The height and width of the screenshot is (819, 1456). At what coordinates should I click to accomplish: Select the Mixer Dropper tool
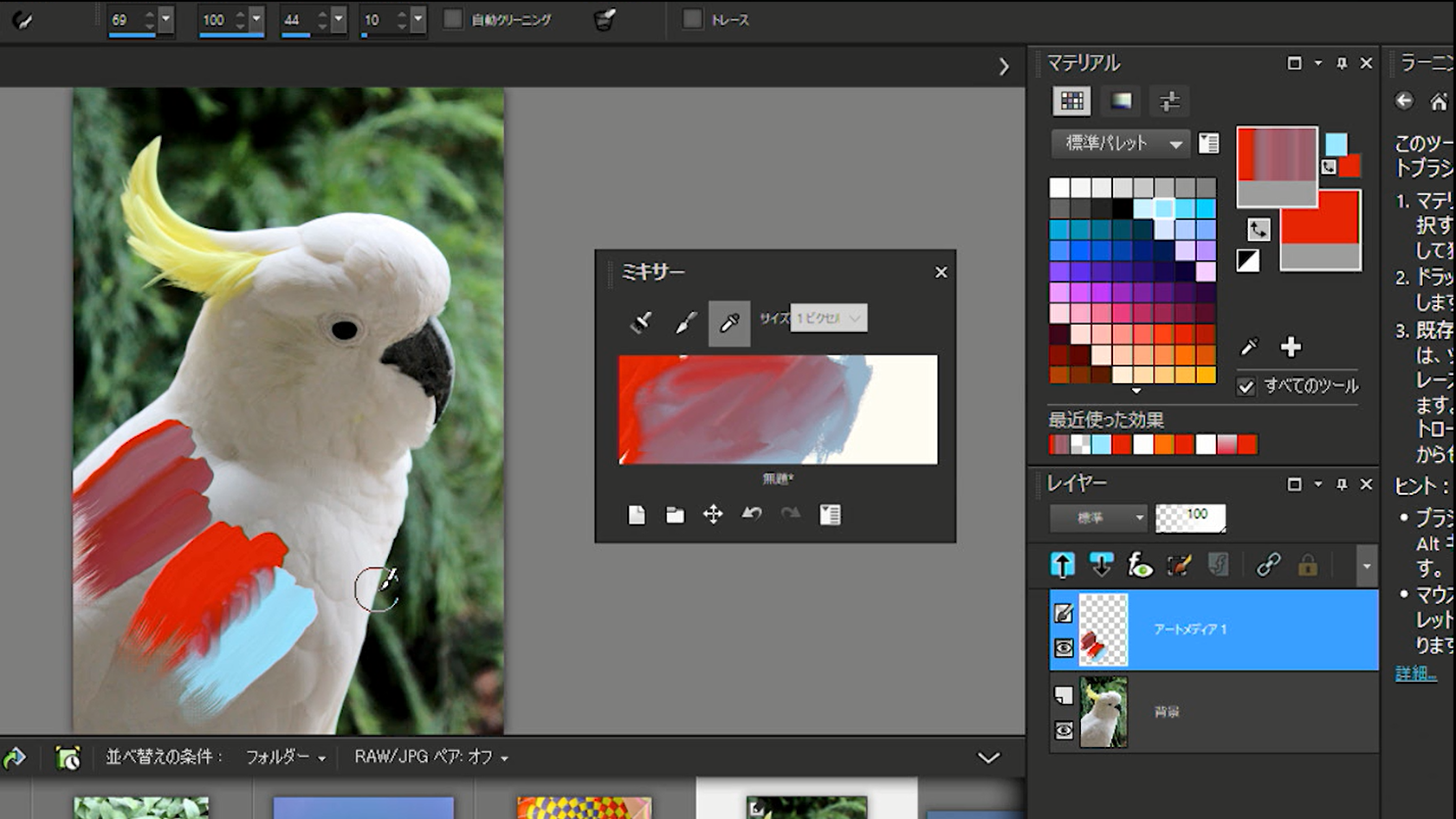tap(729, 322)
